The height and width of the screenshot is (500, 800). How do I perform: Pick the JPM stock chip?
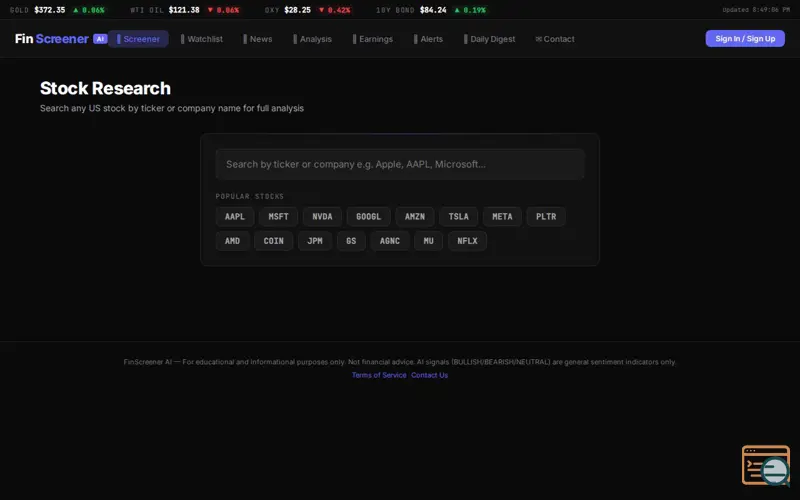(x=315, y=241)
